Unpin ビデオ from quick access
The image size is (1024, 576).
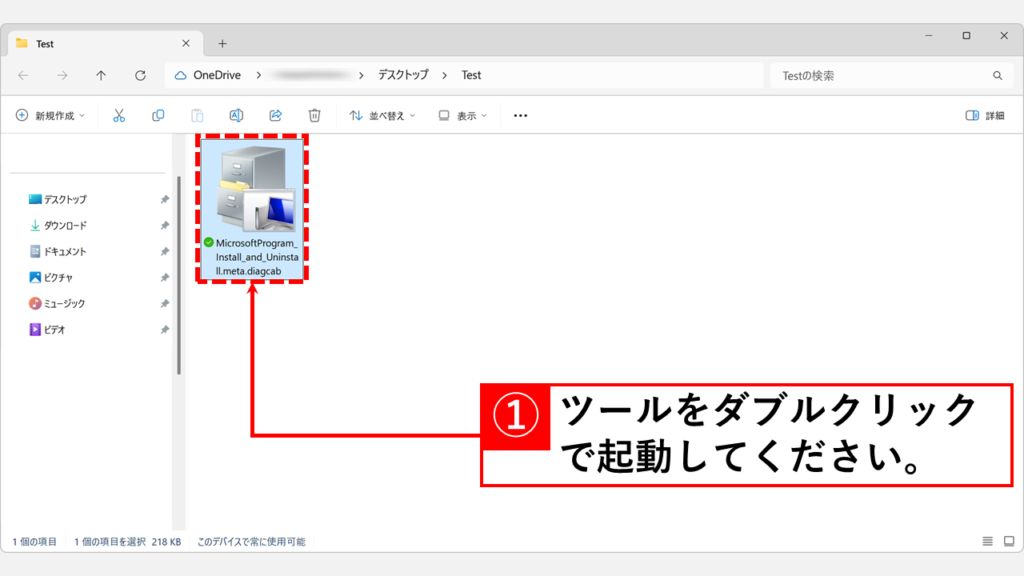[165, 330]
